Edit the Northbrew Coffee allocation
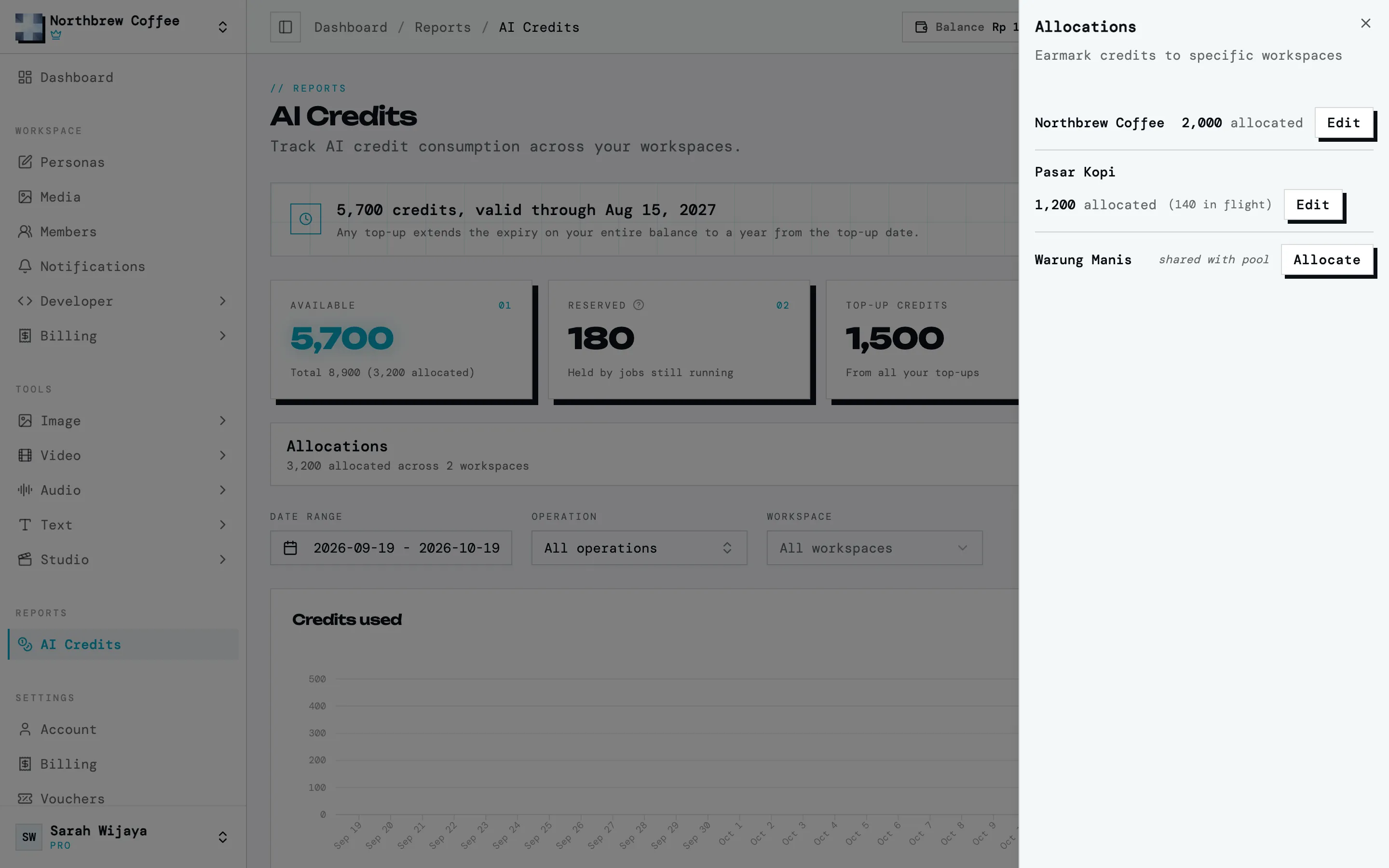The image size is (1389, 868). coord(1344,123)
